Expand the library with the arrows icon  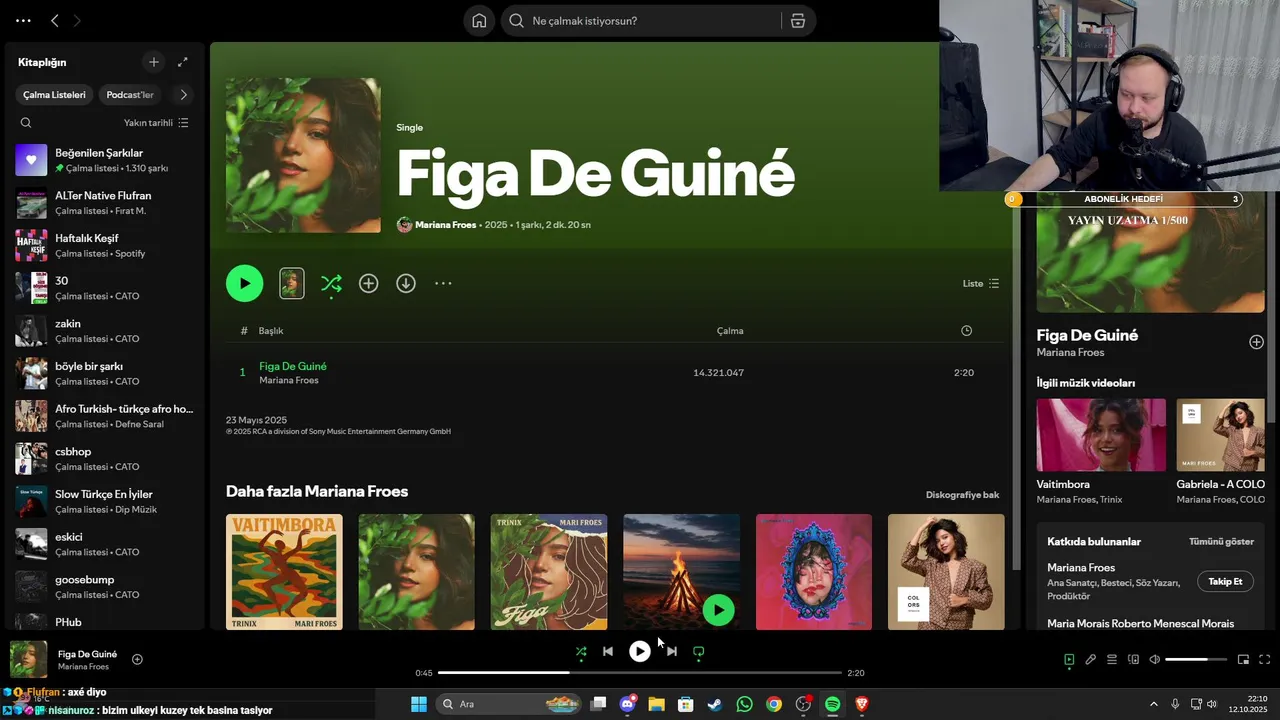183,62
